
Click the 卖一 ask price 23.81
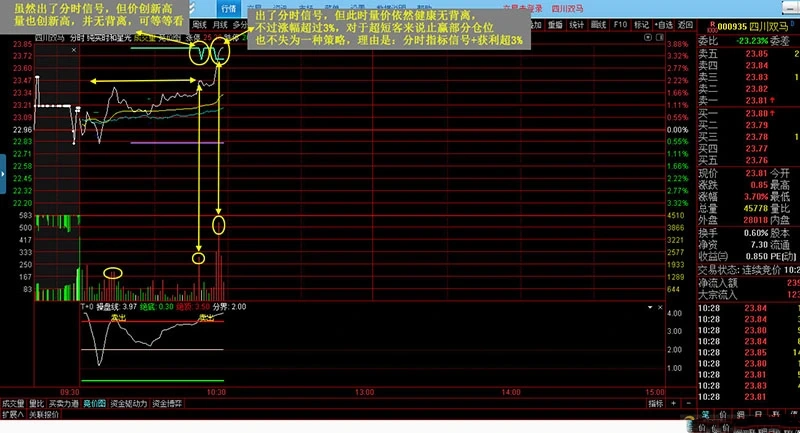[x=756, y=100]
